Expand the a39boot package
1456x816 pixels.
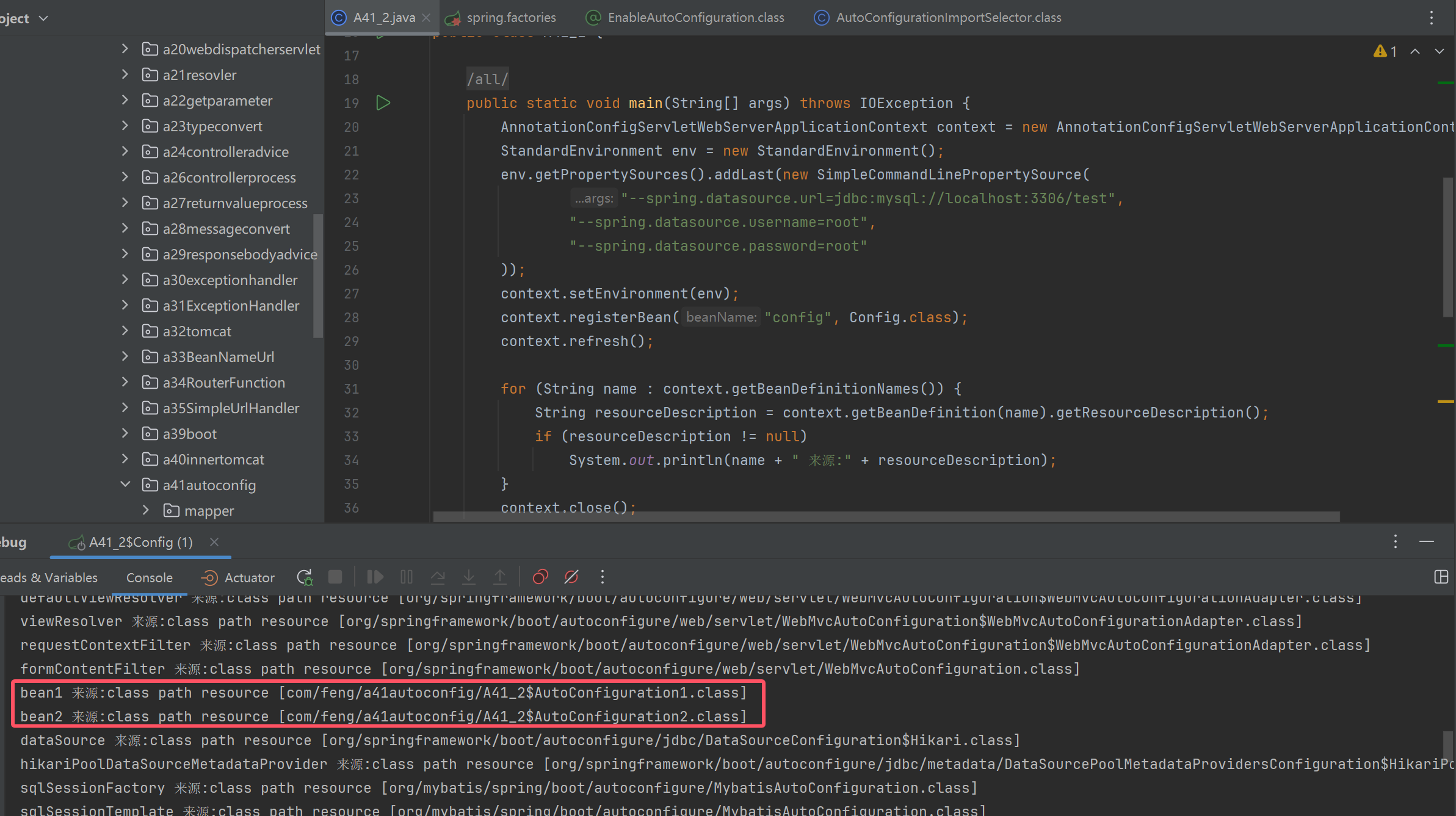coord(125,433)
